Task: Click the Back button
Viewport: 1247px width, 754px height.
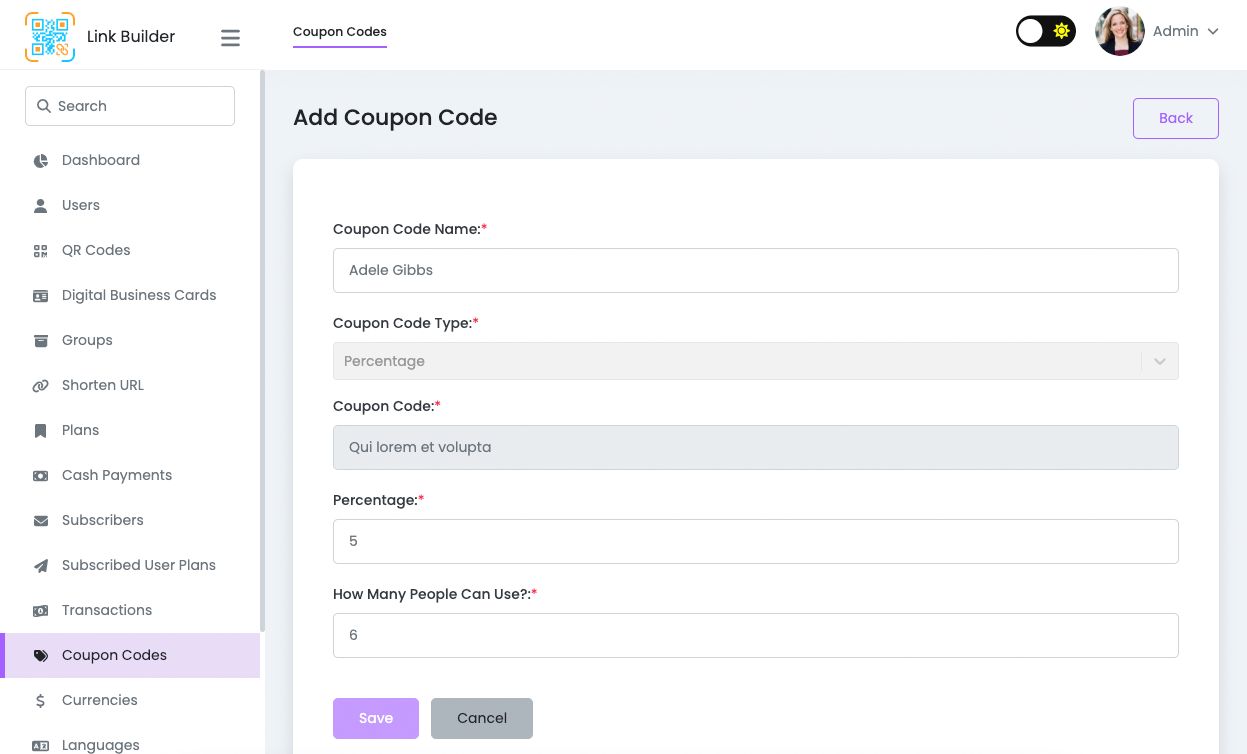Action: pyautogui.click(x=1175, y=118)
